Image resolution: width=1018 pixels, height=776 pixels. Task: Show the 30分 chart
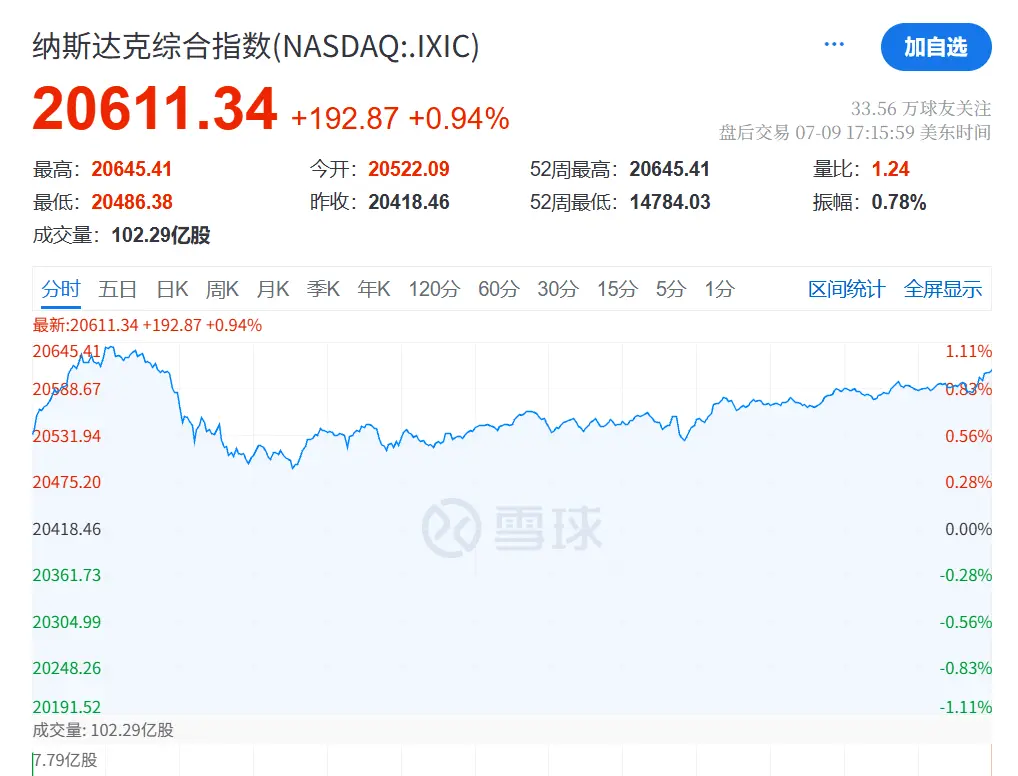pos(558,288)
